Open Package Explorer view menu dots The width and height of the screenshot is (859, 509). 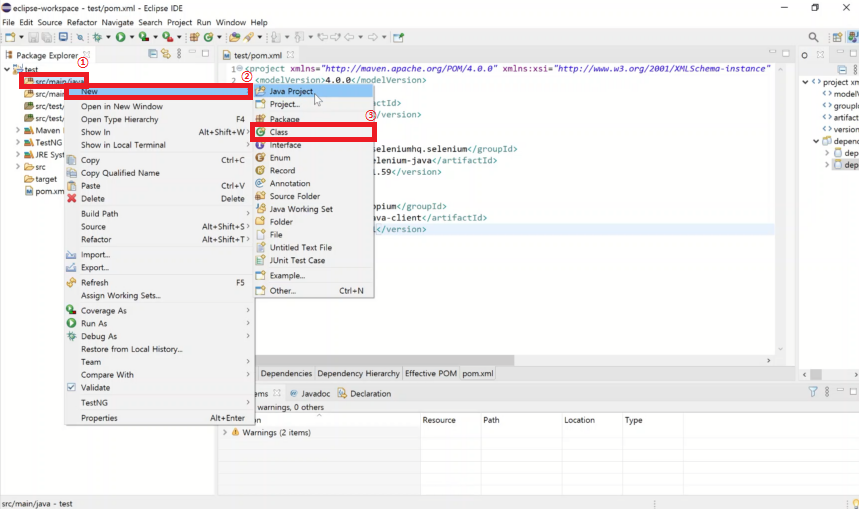point(179,54)
